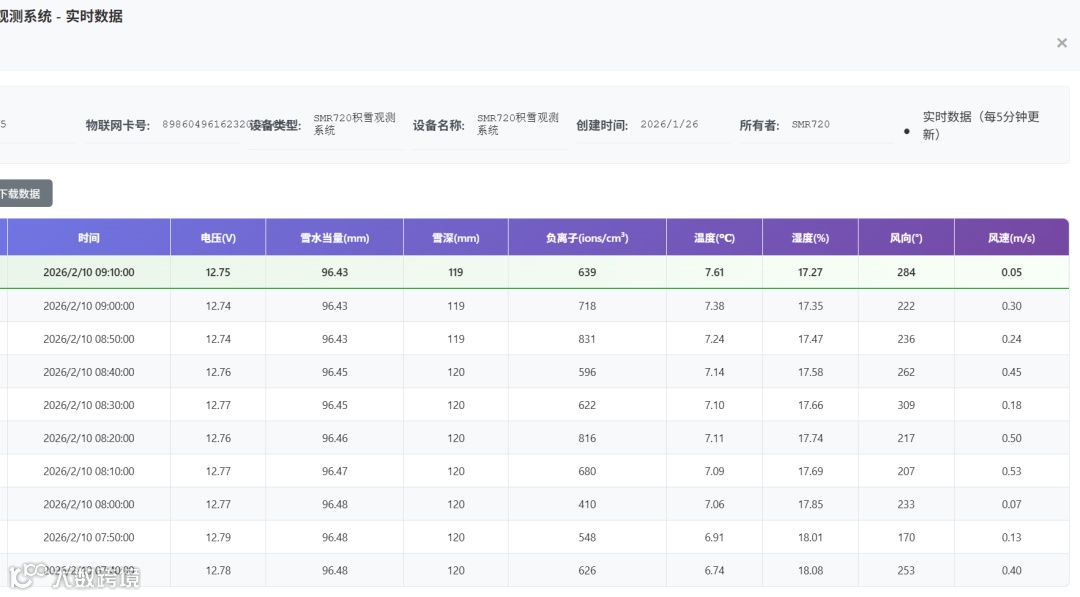The height and width of the screenshot is (597, 1080).
Task: Click negative ion value 639
Action: (x=587, y=272)
